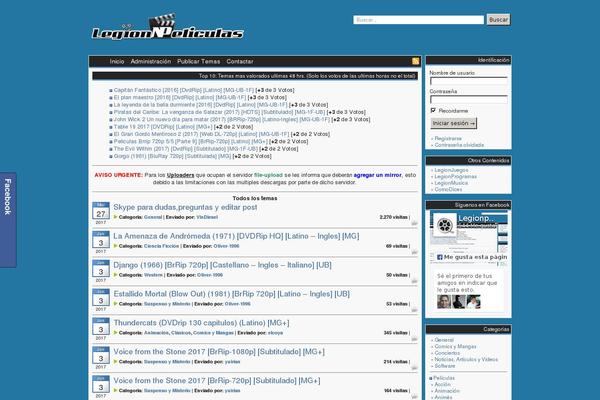This screenshot has width=600, height=400.
Task: Open Skype para dudas post title
Action: pos(185,207)
